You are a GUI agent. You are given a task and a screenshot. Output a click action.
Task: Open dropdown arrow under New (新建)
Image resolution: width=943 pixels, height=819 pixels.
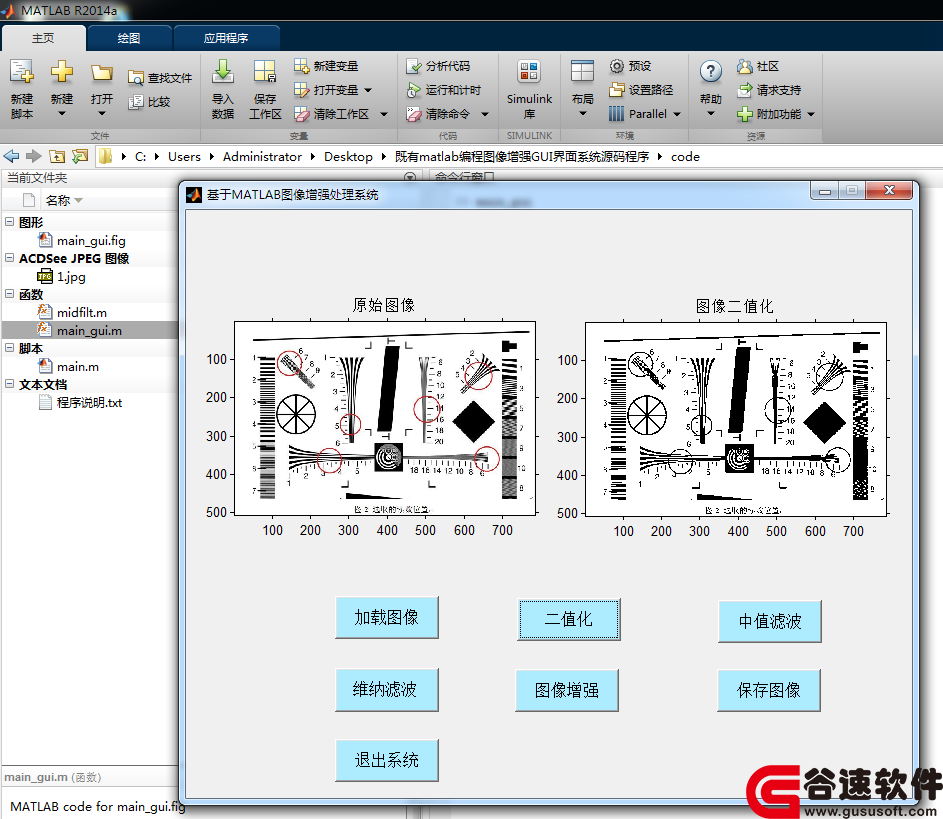[x=61, y=113]
